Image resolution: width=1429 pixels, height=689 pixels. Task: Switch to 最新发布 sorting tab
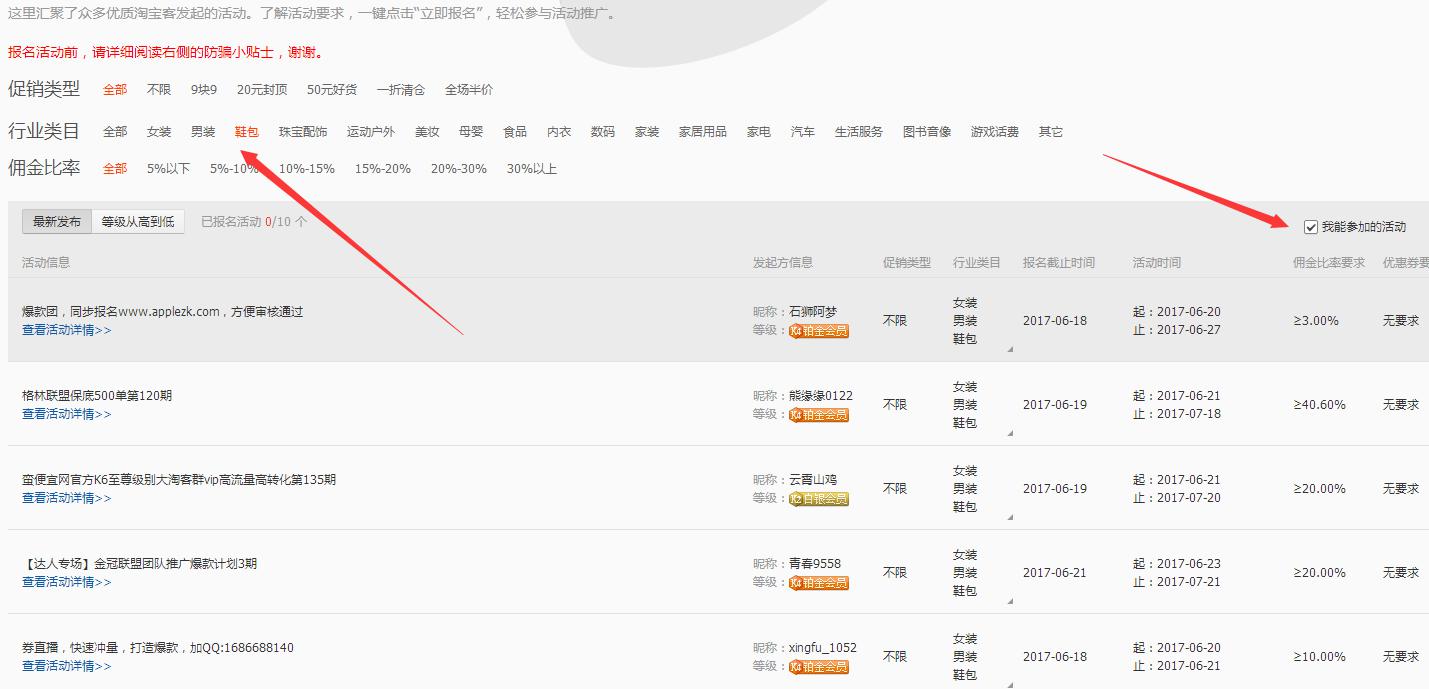[57, 222]
